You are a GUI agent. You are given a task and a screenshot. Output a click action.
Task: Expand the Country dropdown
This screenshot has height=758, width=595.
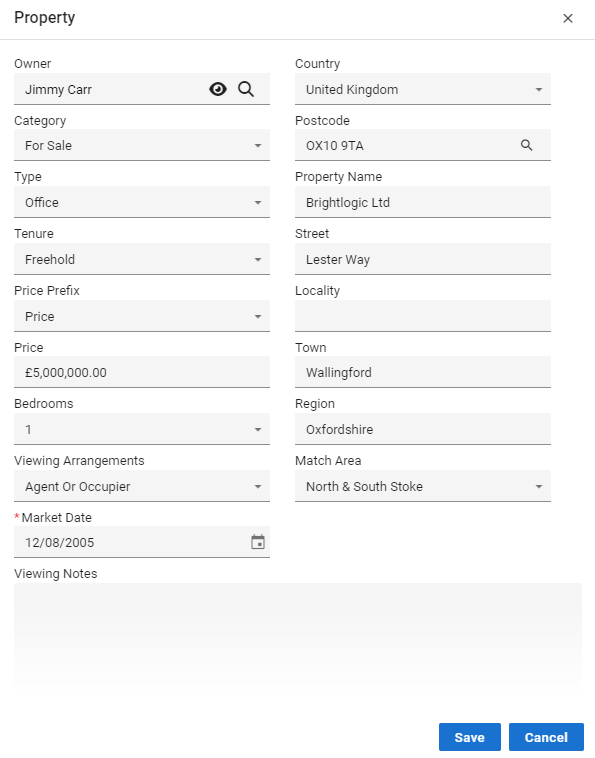(423, 89)
